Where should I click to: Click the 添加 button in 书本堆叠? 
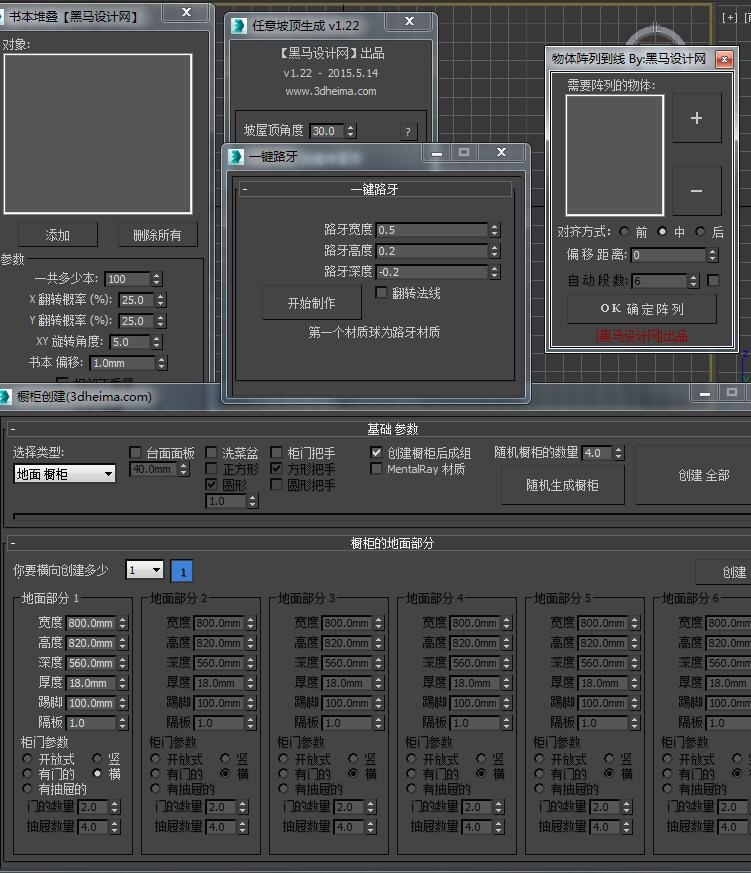(x=58, y=235)
